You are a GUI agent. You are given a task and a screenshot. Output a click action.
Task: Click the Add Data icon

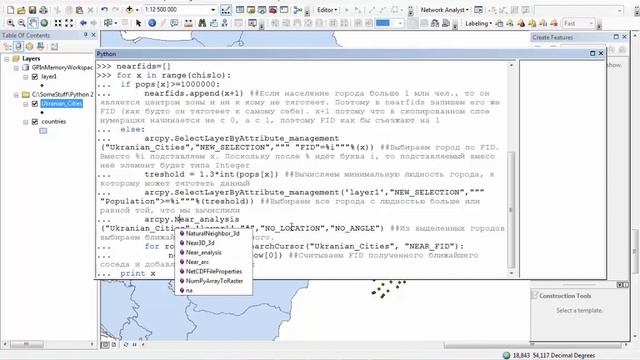tap(129, 9)
